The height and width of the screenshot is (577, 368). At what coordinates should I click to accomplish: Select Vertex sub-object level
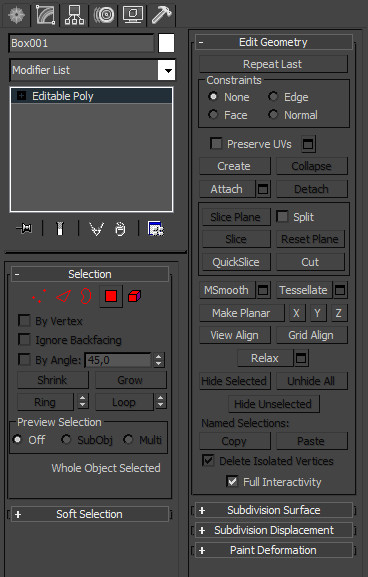point(39,296)
